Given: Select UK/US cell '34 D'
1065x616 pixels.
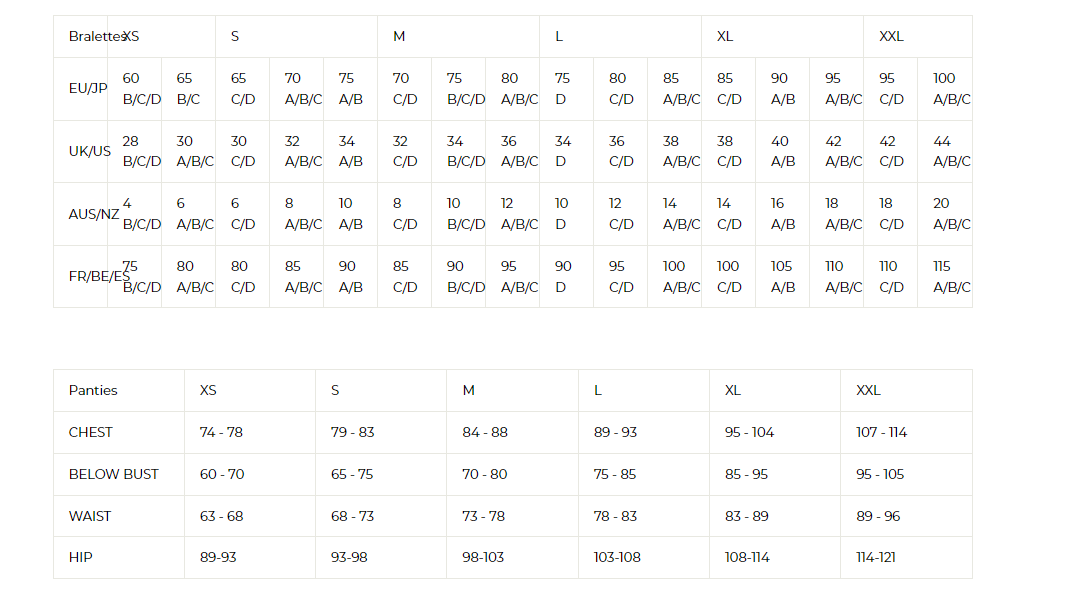Looking at the screenshot, I should click(566, 151).
